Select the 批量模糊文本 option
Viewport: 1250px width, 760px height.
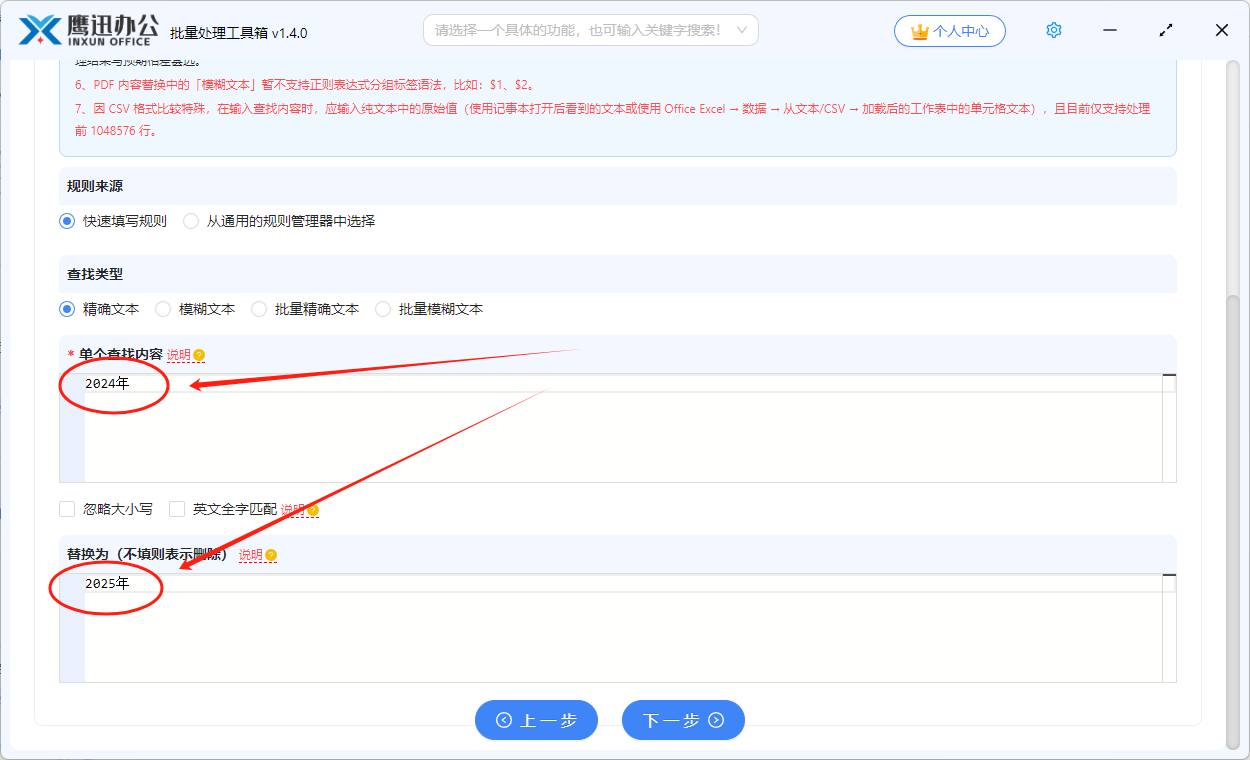(x=382, y=309)
